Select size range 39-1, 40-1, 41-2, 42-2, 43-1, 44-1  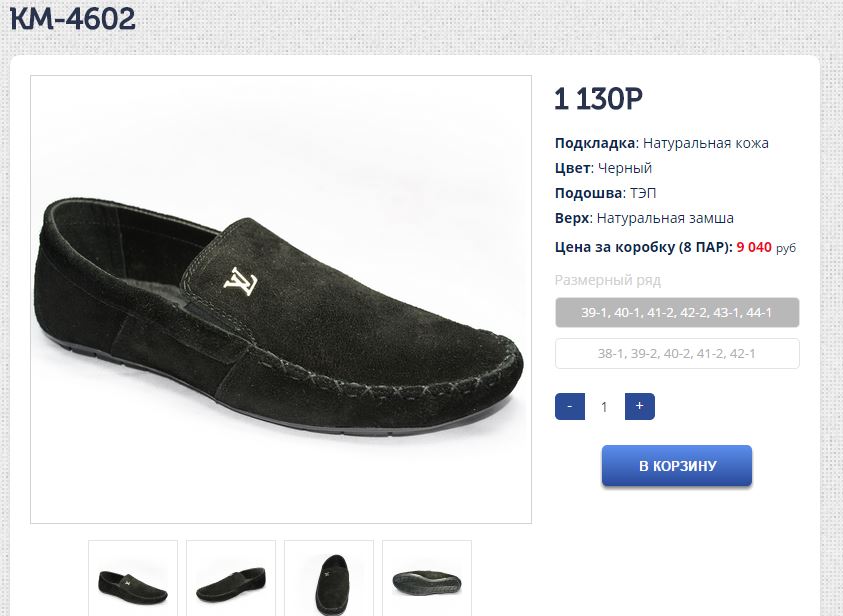677,313
